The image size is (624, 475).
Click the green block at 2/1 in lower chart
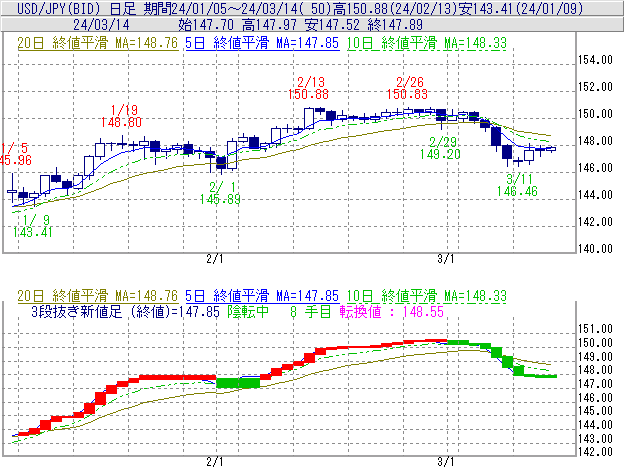[238, 383]
